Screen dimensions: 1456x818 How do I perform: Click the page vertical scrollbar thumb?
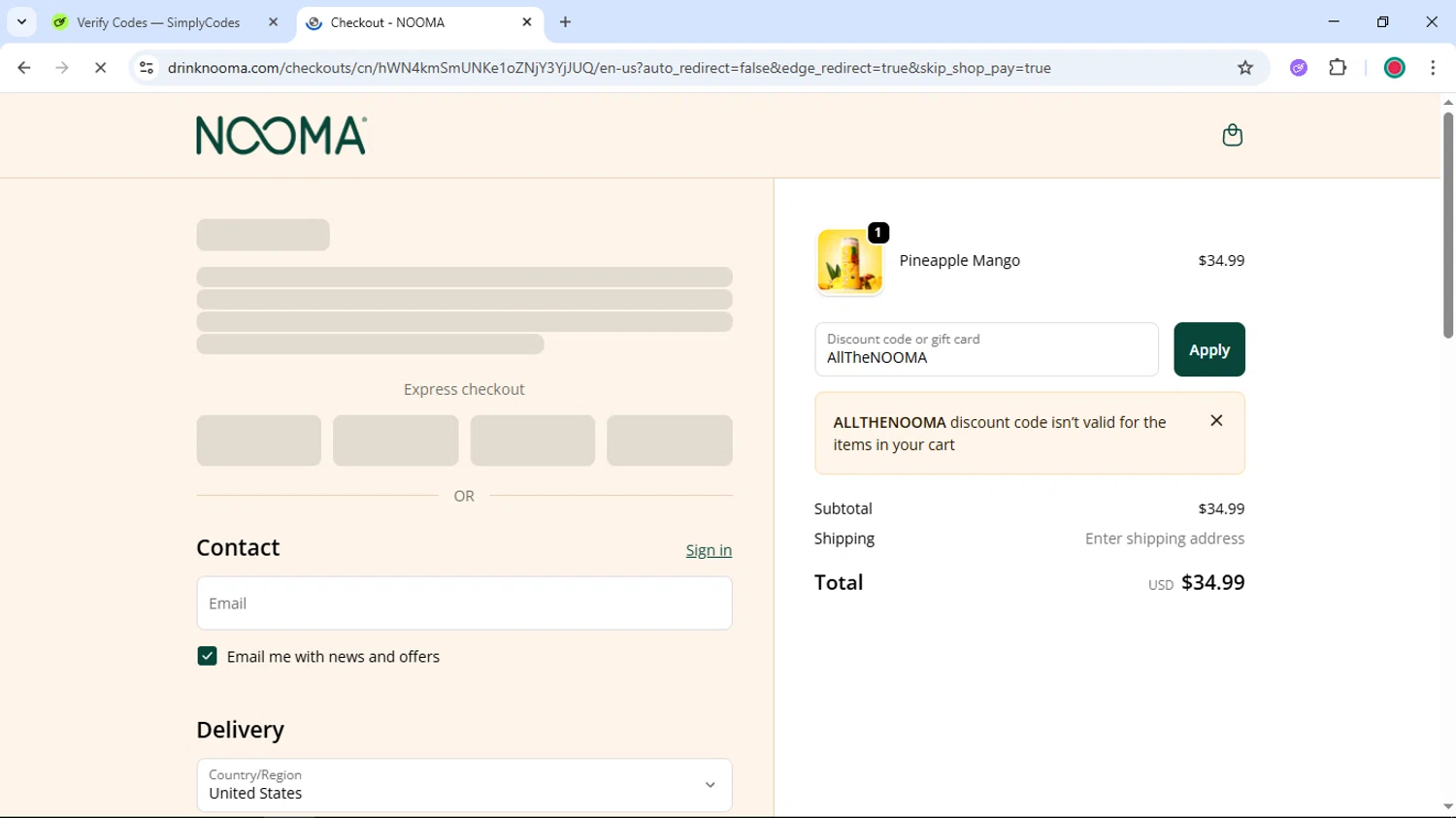(x=1447, y=225)
